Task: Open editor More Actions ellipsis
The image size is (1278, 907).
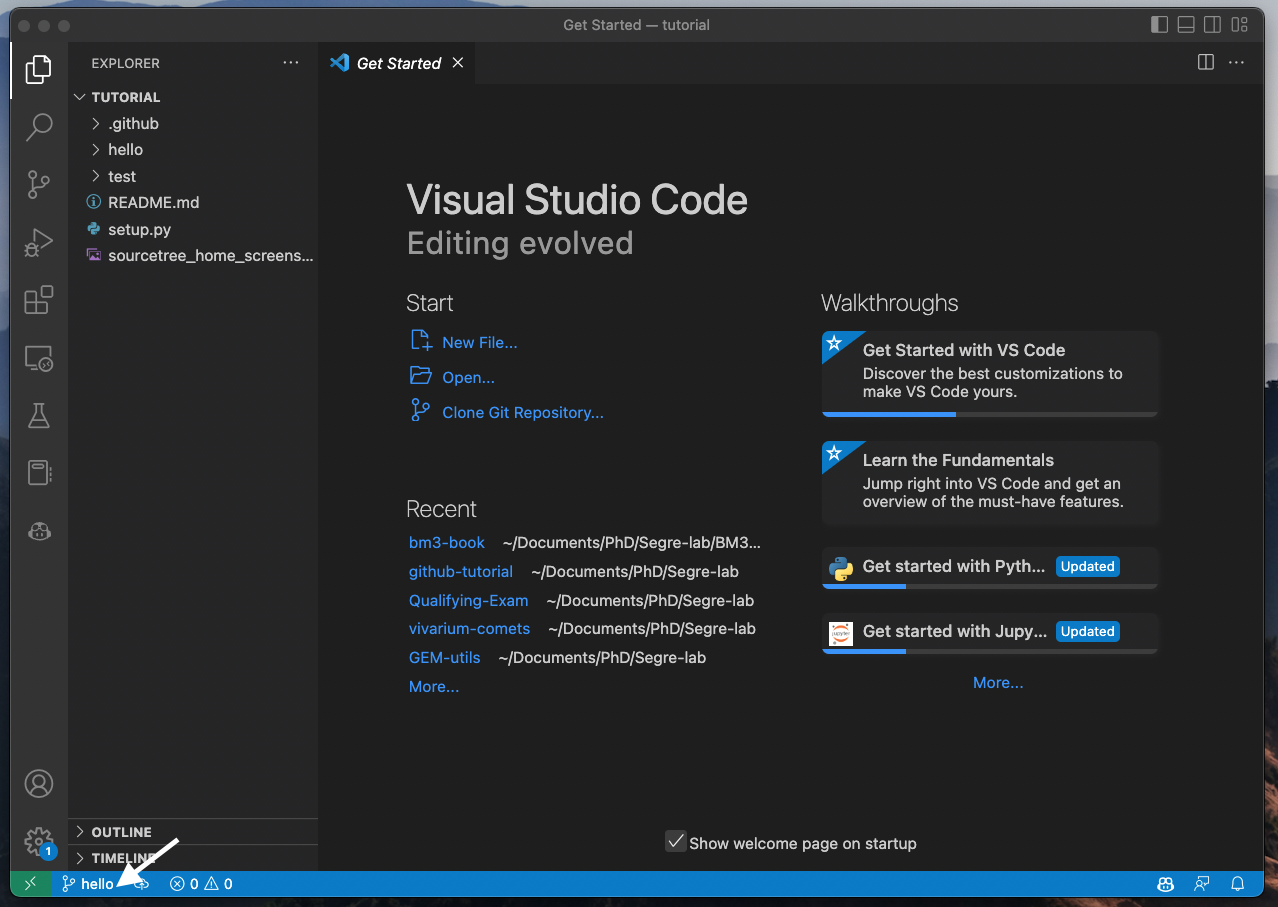Action: pyautogui.click(x=1237, y=62)
